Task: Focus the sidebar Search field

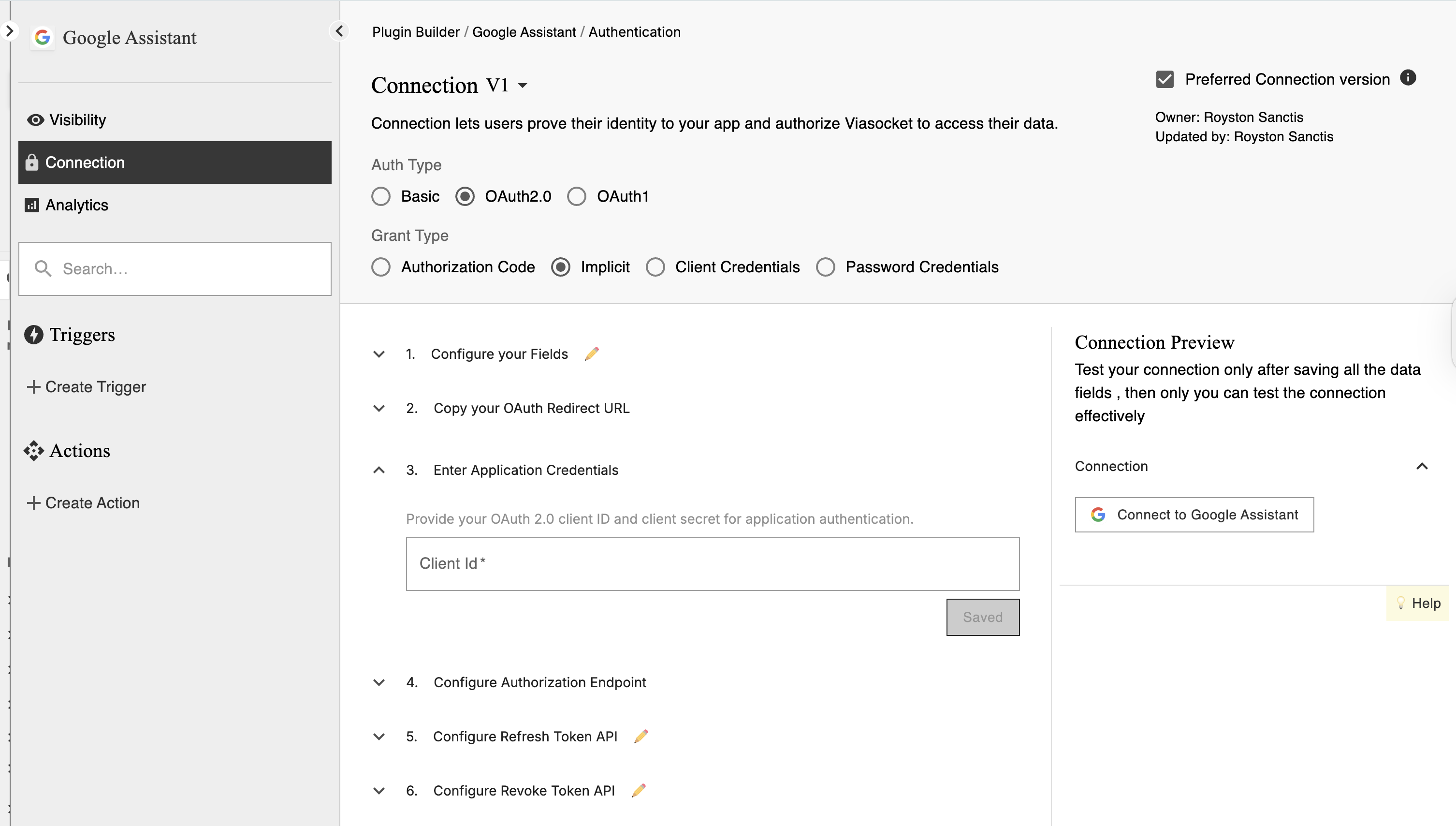Action: 175,269
